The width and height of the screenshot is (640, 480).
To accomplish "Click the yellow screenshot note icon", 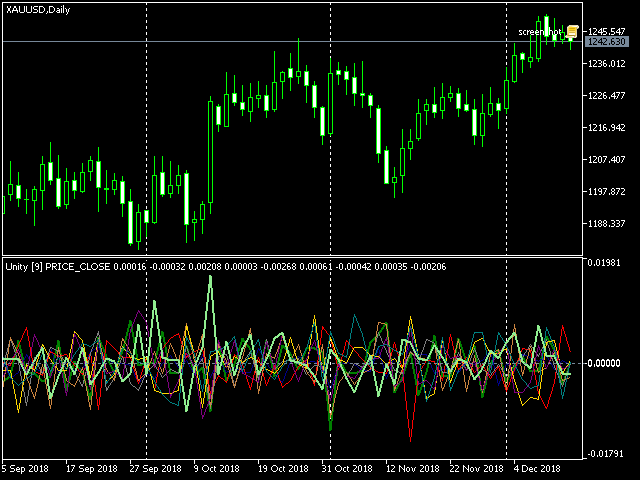I will 572,31.
